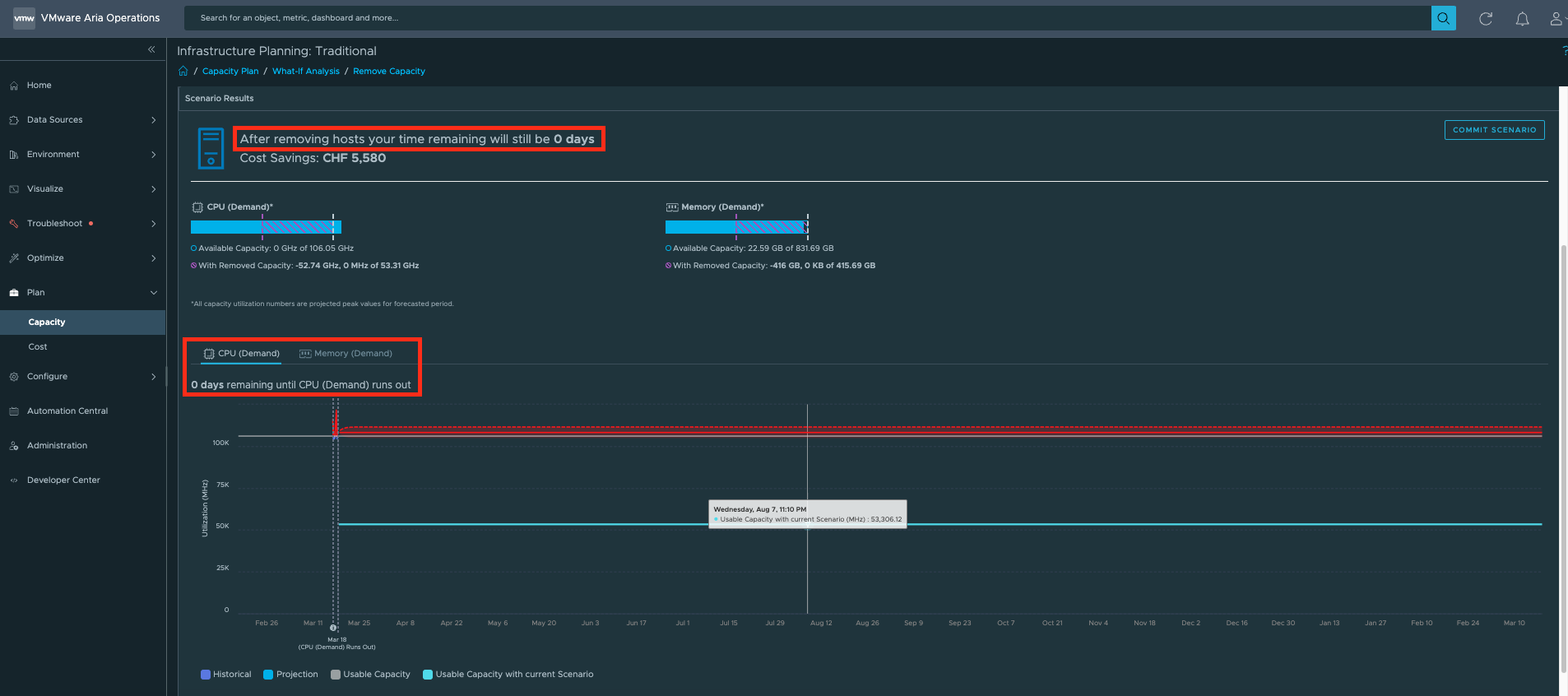Collapse the Plan menu chevron
The height and width of the screenshot is (696, 1568).
click(x=154, y=293)
